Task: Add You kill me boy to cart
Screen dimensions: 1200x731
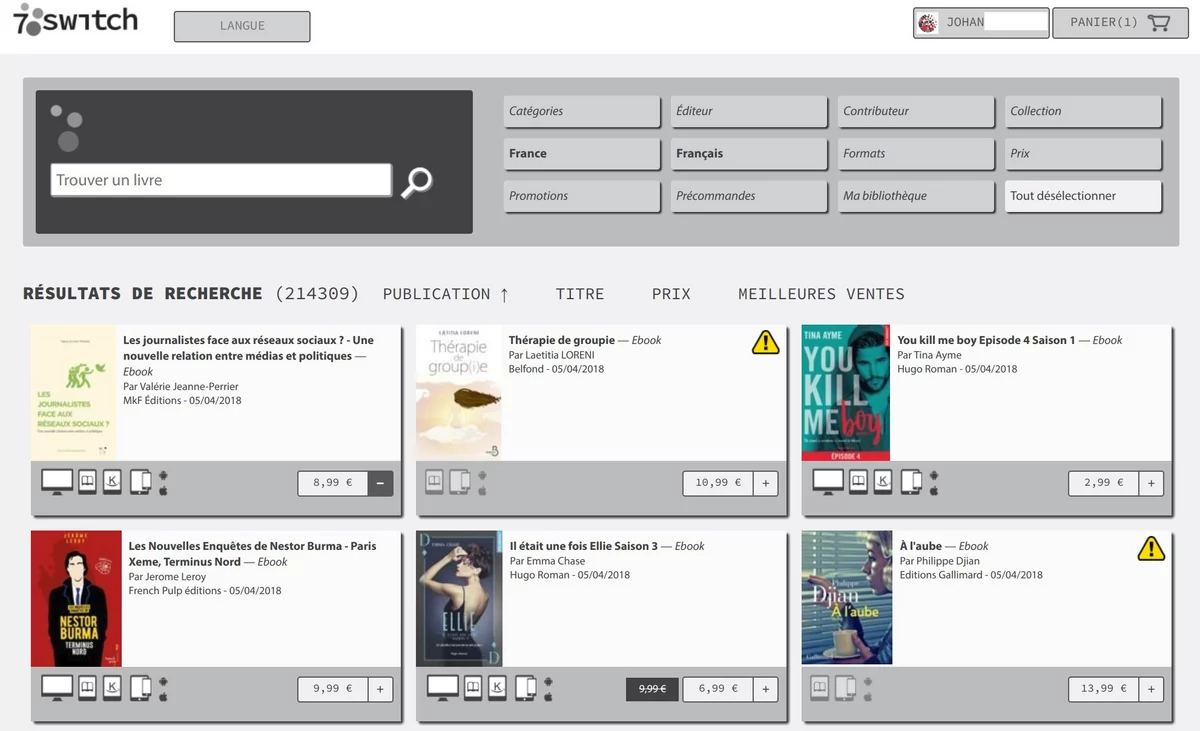Action: (1151, 483)
